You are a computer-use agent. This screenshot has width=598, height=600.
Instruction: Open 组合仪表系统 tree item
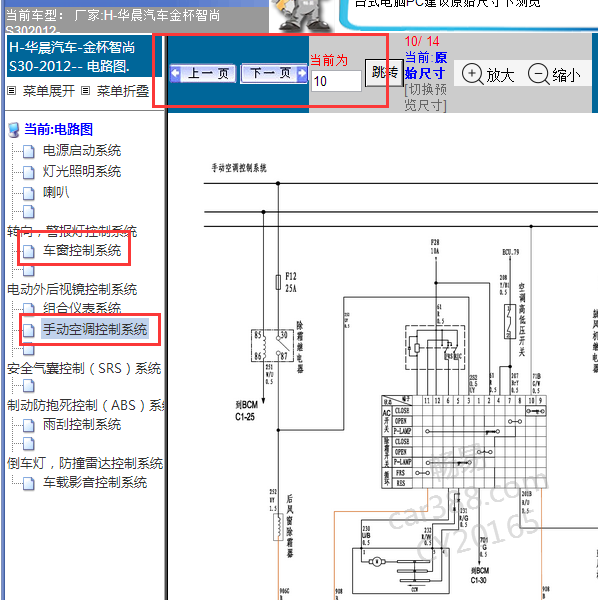pos(82,308)
